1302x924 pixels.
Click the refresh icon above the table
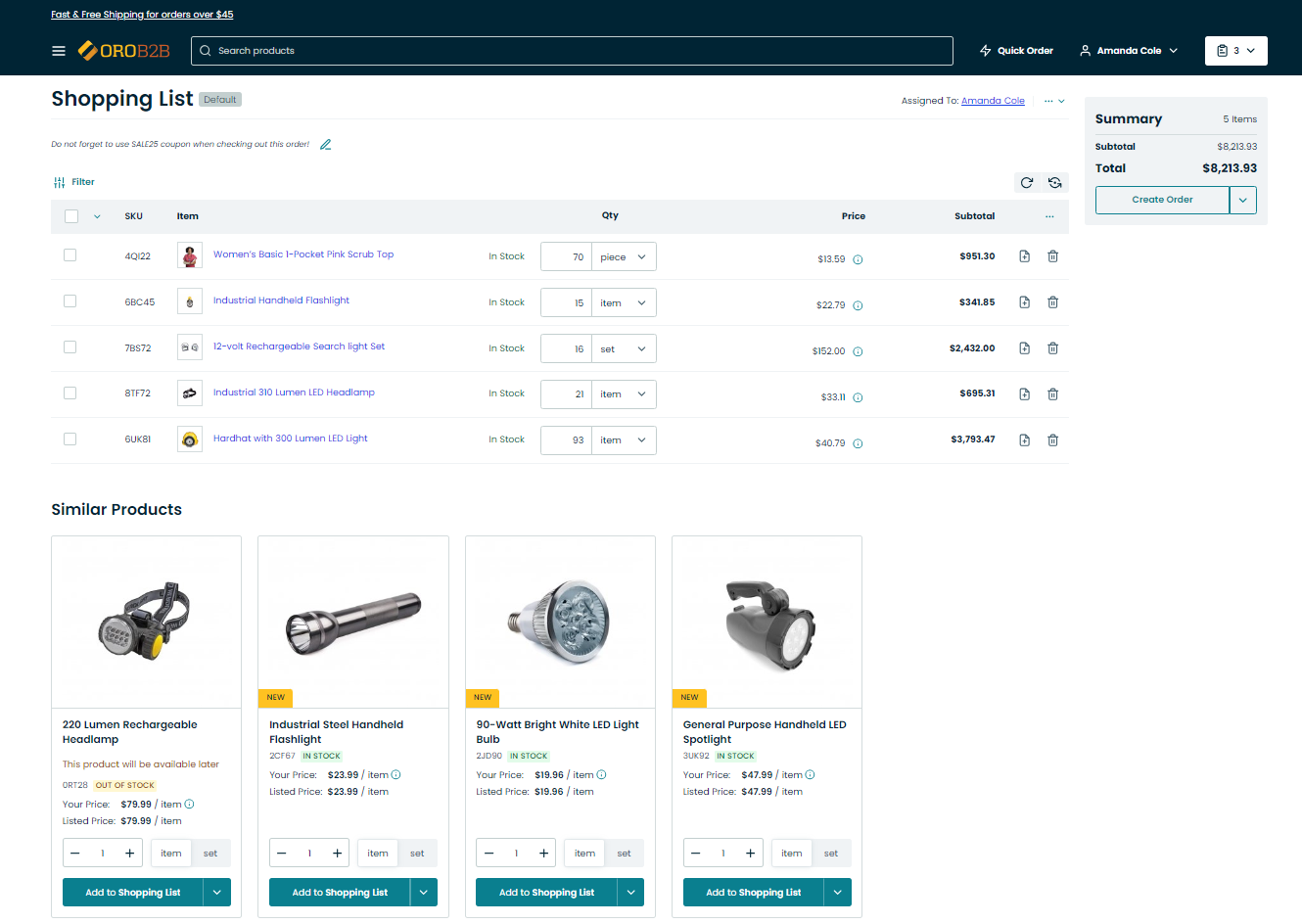point(1027,182)
